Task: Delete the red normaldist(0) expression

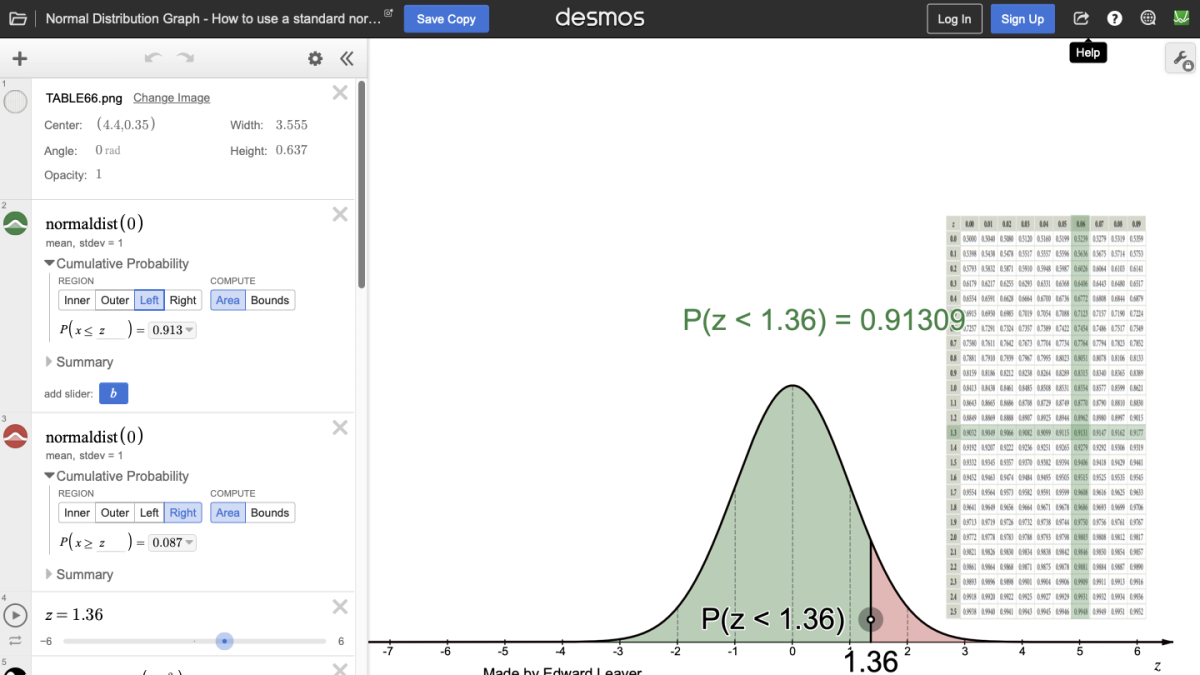Action: coord(340,428)
